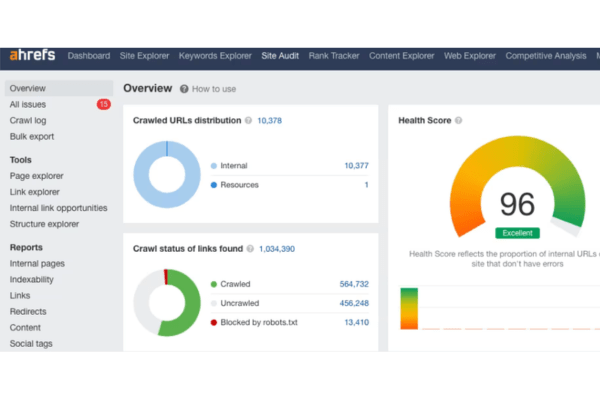The height and width of the screenshot is (400, 600).
Task: Click the Internal legend label
Action: (x=234, y=166)
